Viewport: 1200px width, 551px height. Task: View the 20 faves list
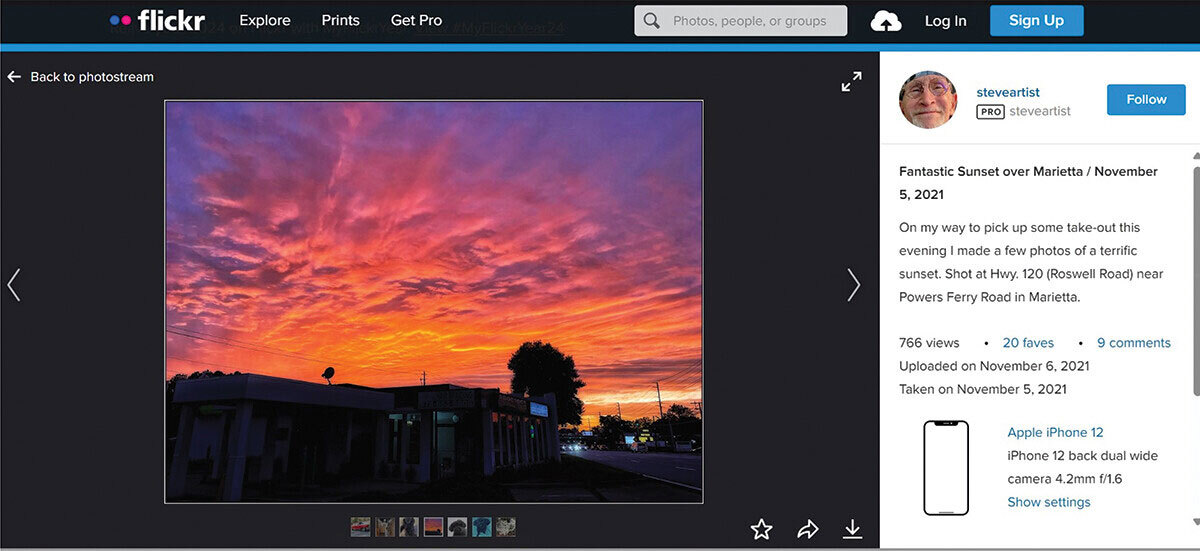pos(1028,343)
